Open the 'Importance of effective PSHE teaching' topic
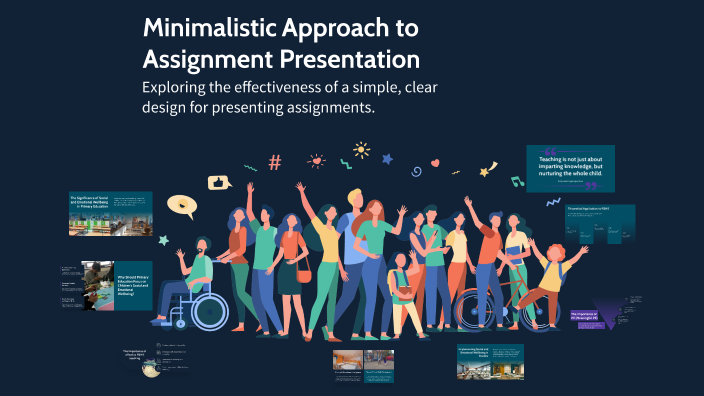Screen dimensions: 704x396 click(155, 360)
